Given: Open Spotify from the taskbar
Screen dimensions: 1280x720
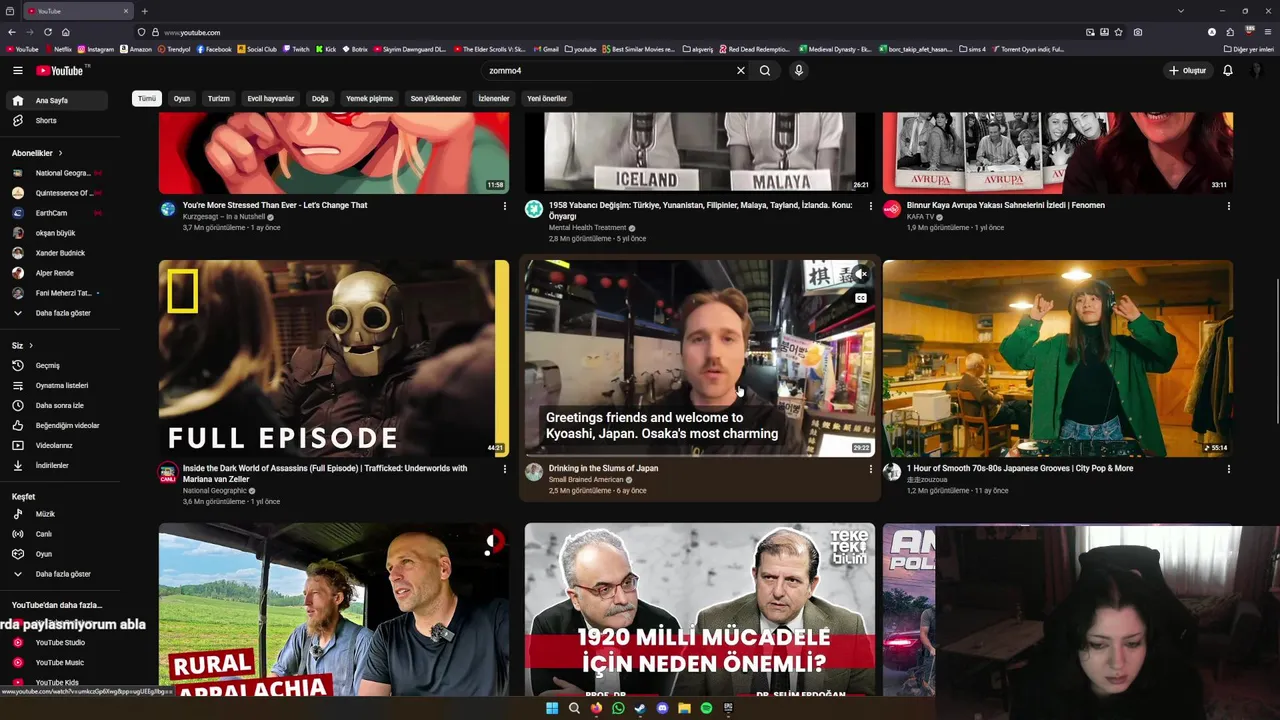Looking at the screenshot, I should tap(706, 708).
